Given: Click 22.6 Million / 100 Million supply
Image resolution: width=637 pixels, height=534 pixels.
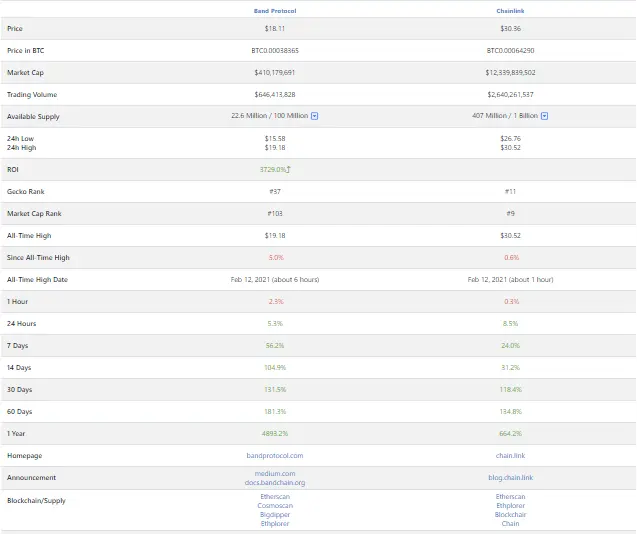Looking at the screenshot, I should 270,116.
